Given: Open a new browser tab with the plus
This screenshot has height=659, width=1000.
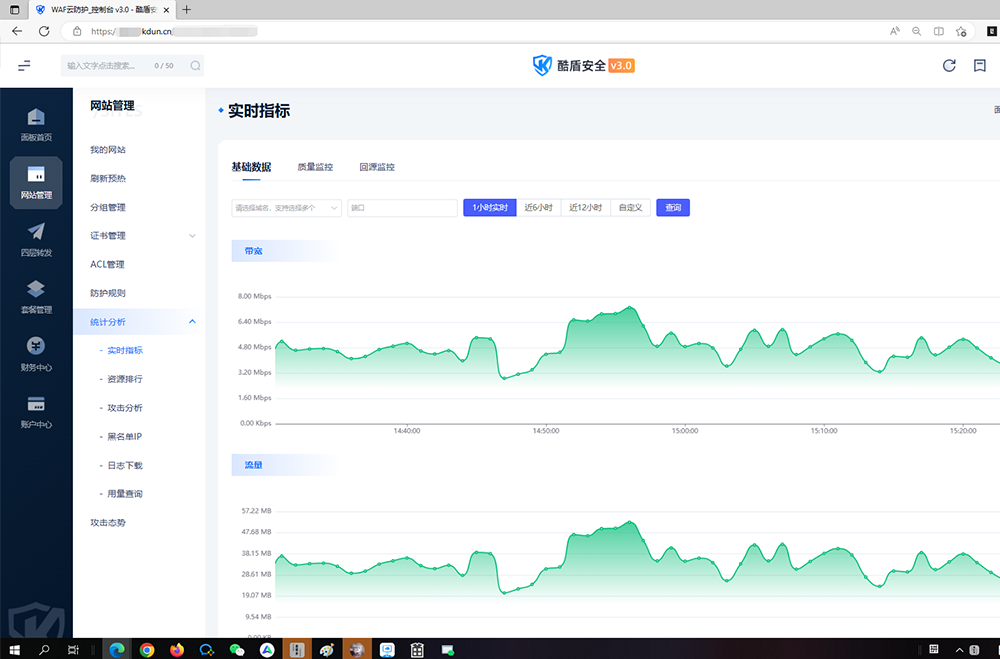Looking at the screenshot, I should click(x=186, y=10).
